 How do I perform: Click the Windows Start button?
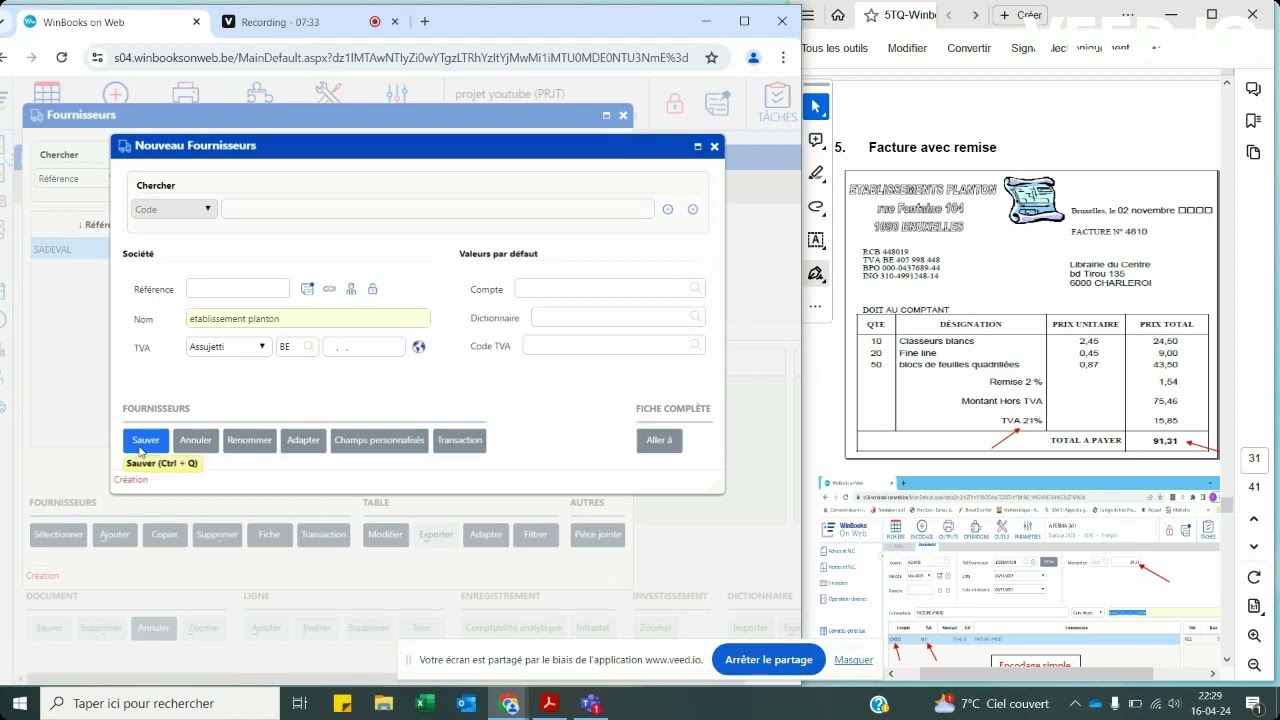pos(19,703)
